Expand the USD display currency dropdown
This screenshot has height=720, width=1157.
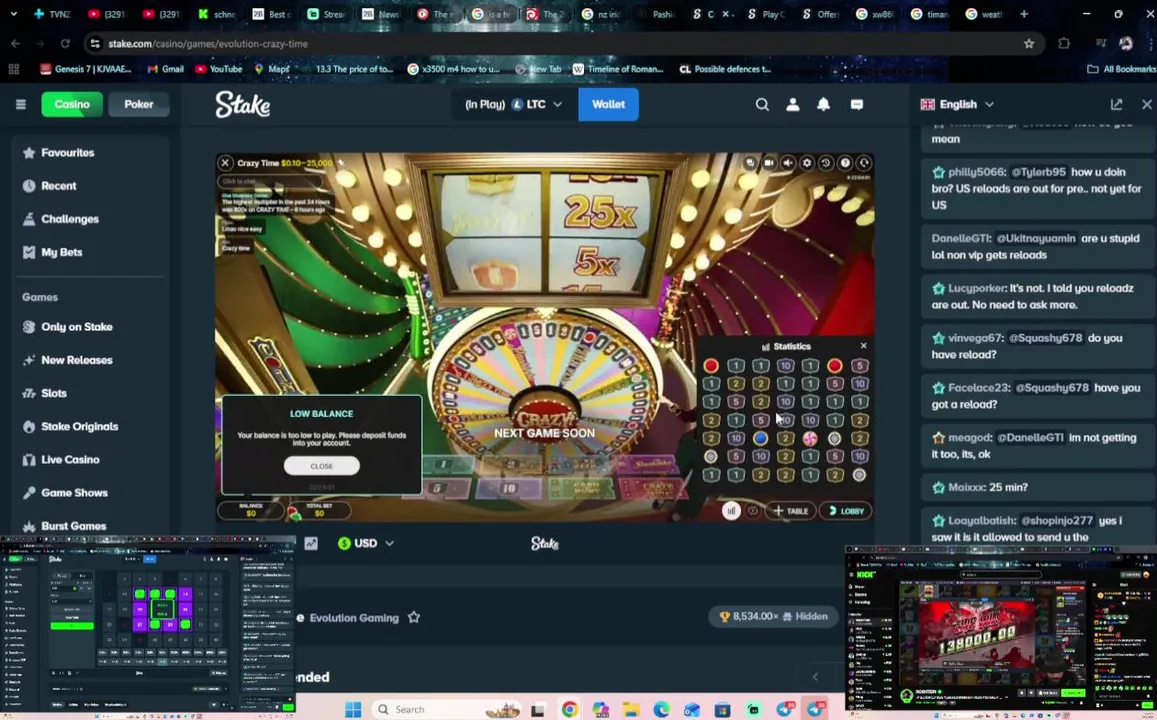[x=366, y=543]
